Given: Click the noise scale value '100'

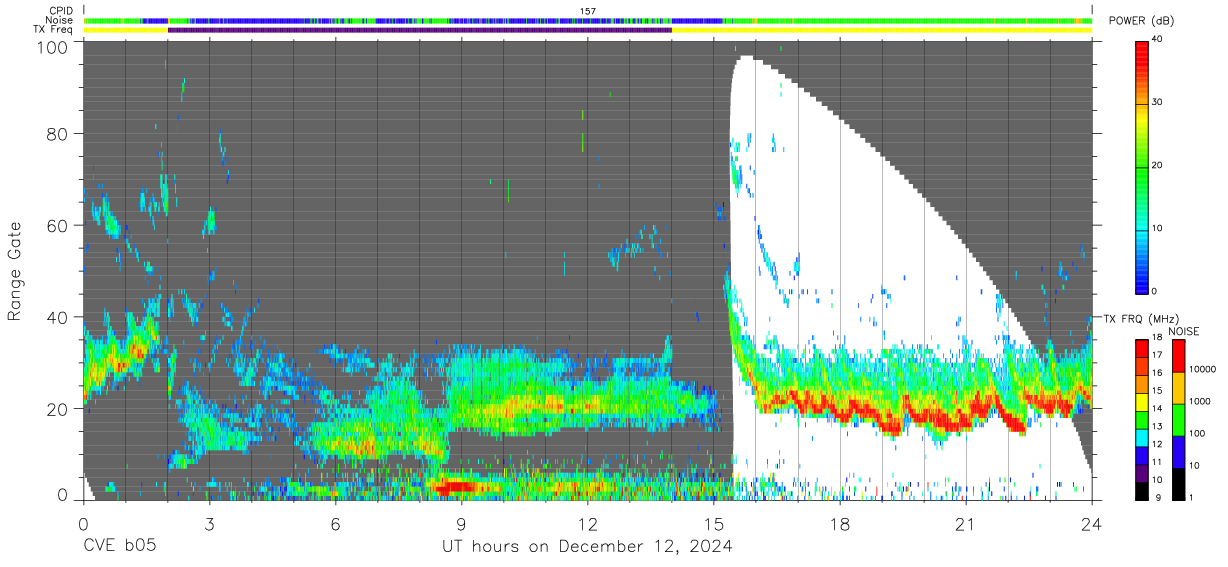Looking at the screenshot, I should 1197,433.
